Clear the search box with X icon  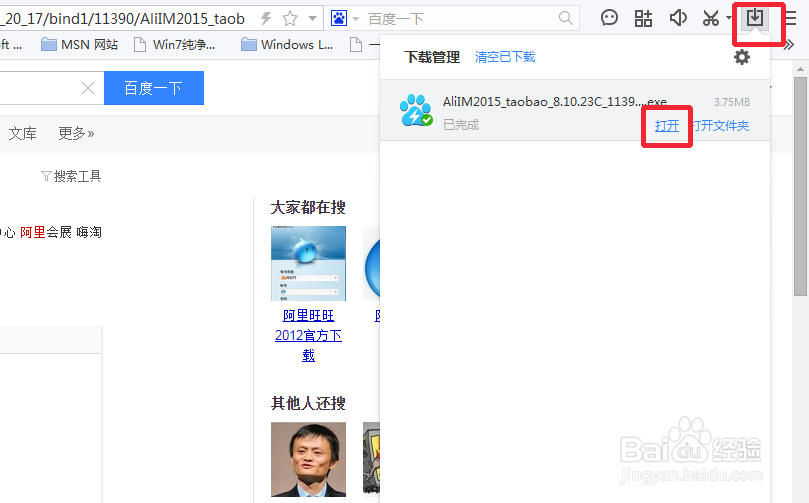88,88
